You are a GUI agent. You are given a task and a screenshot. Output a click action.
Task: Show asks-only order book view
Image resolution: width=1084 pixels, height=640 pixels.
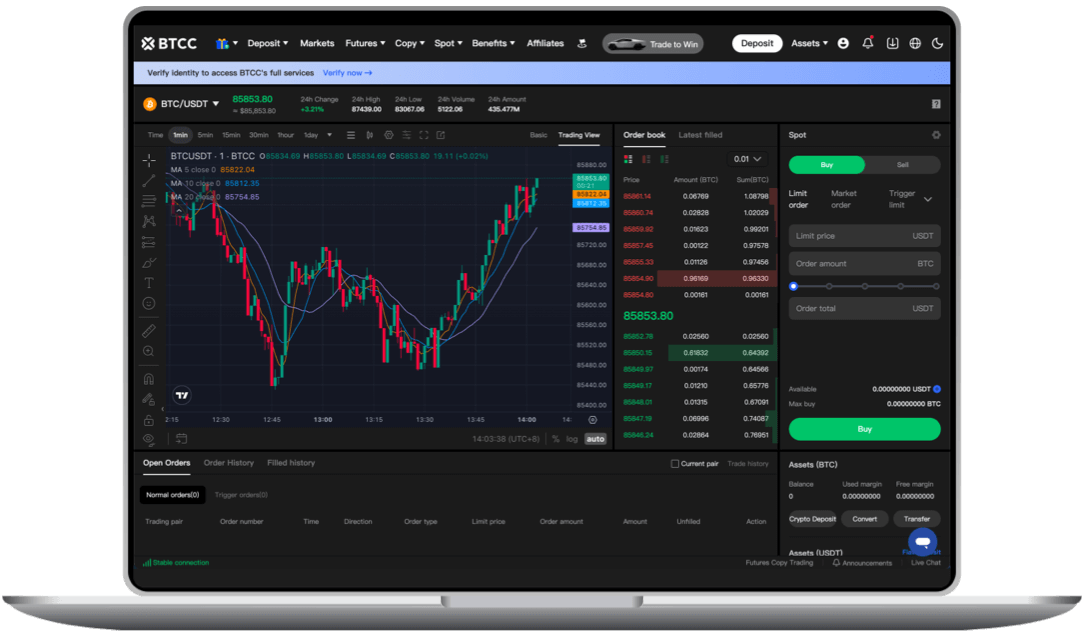point(646,160)
